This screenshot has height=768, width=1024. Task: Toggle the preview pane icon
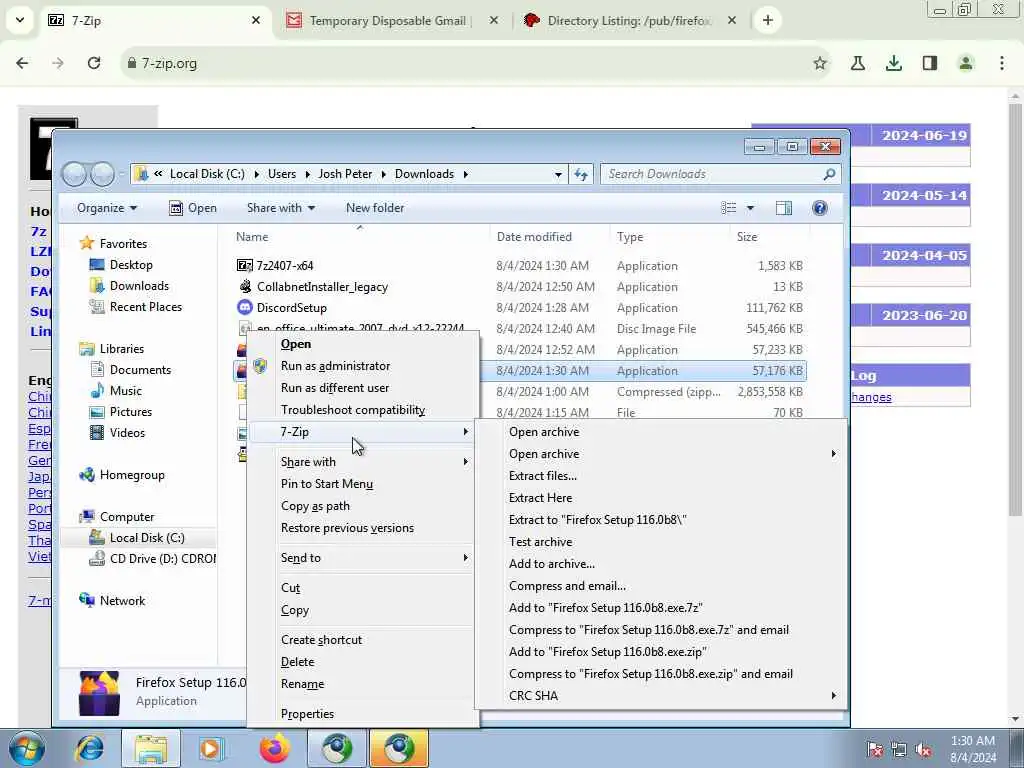(784, 208)
